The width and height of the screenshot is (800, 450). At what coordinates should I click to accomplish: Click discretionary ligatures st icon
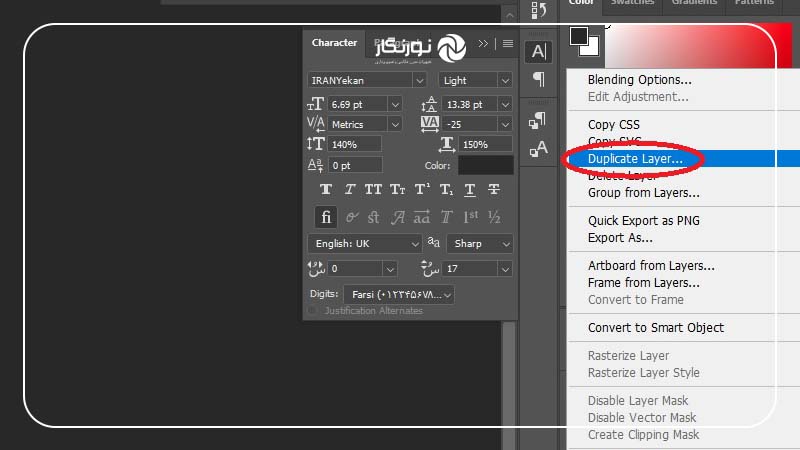[373, 217]
